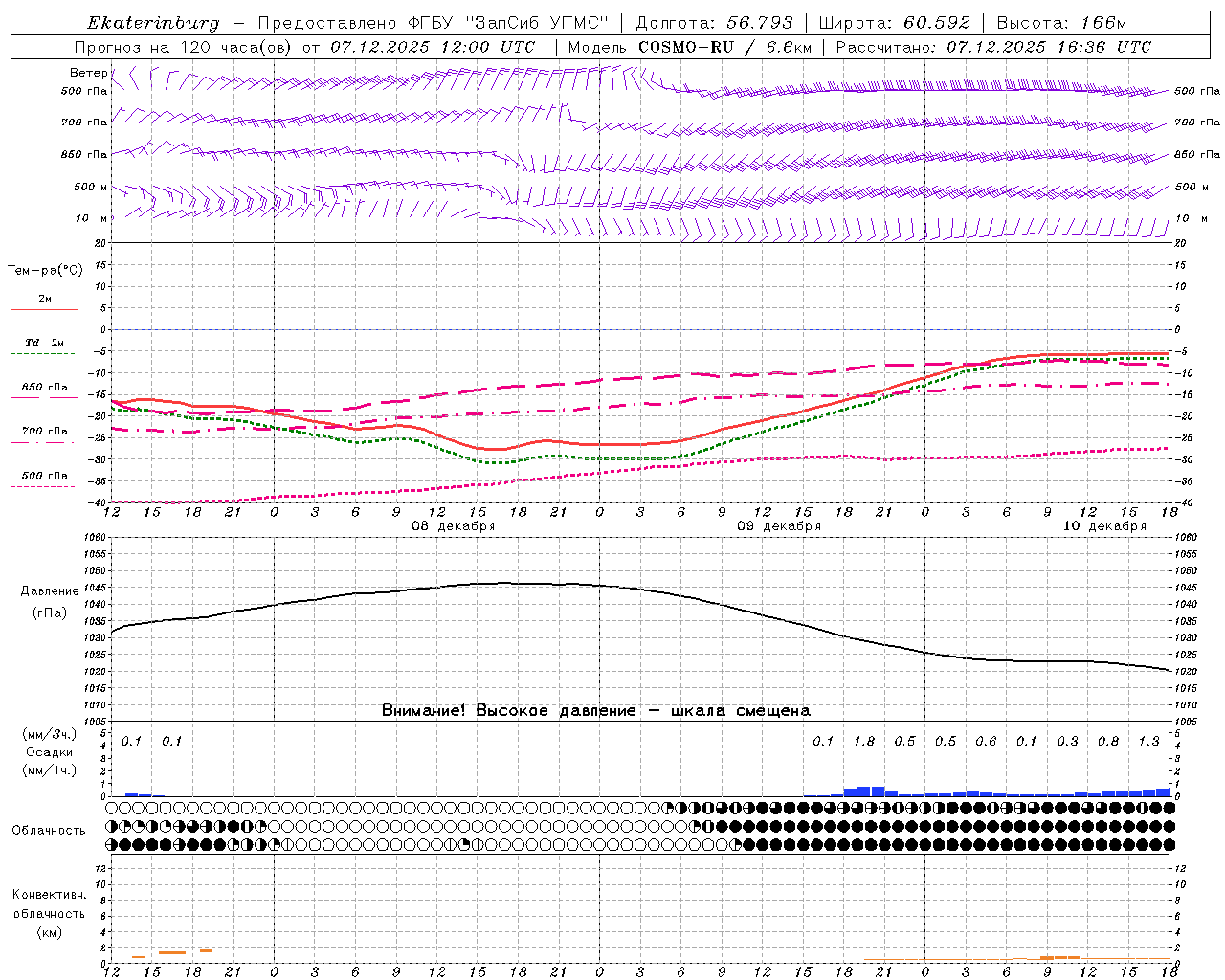Select the 09 декабря date label
The height and width of the screenshot is (980, 1225).
coord(779,526)
